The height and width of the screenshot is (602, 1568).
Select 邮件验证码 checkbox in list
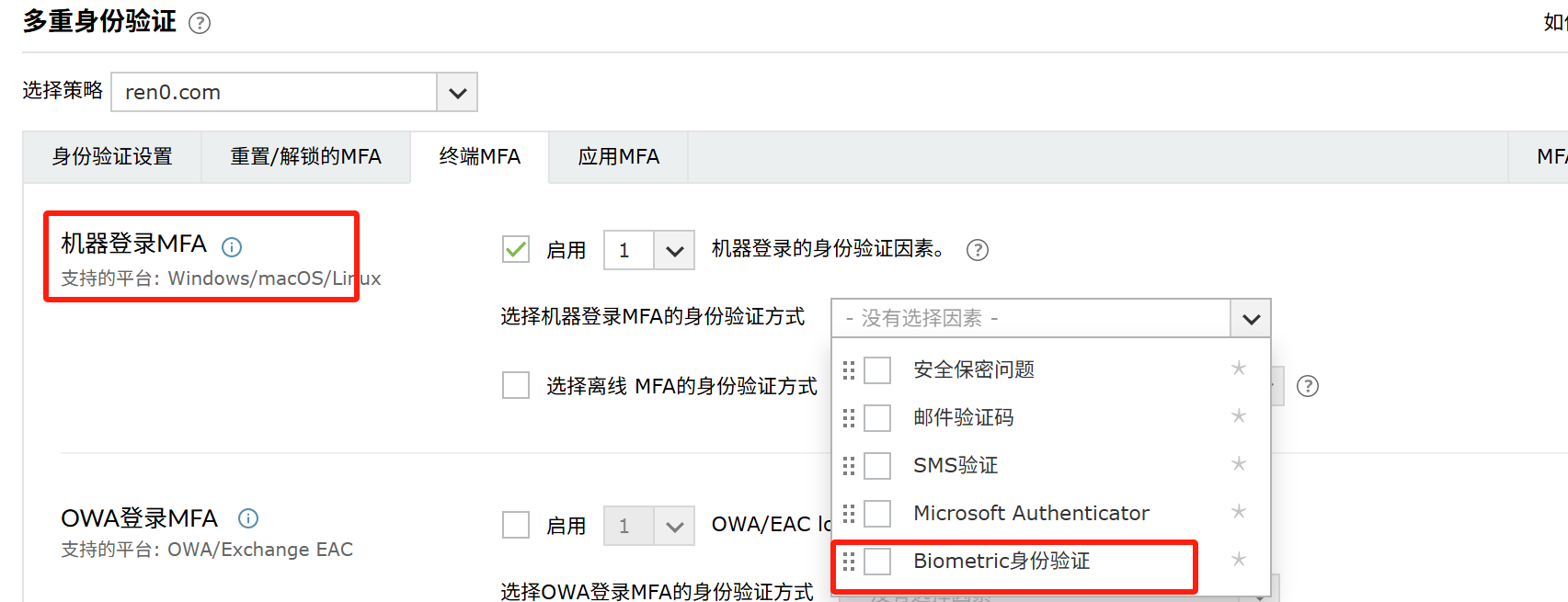[x=878, y=418]
